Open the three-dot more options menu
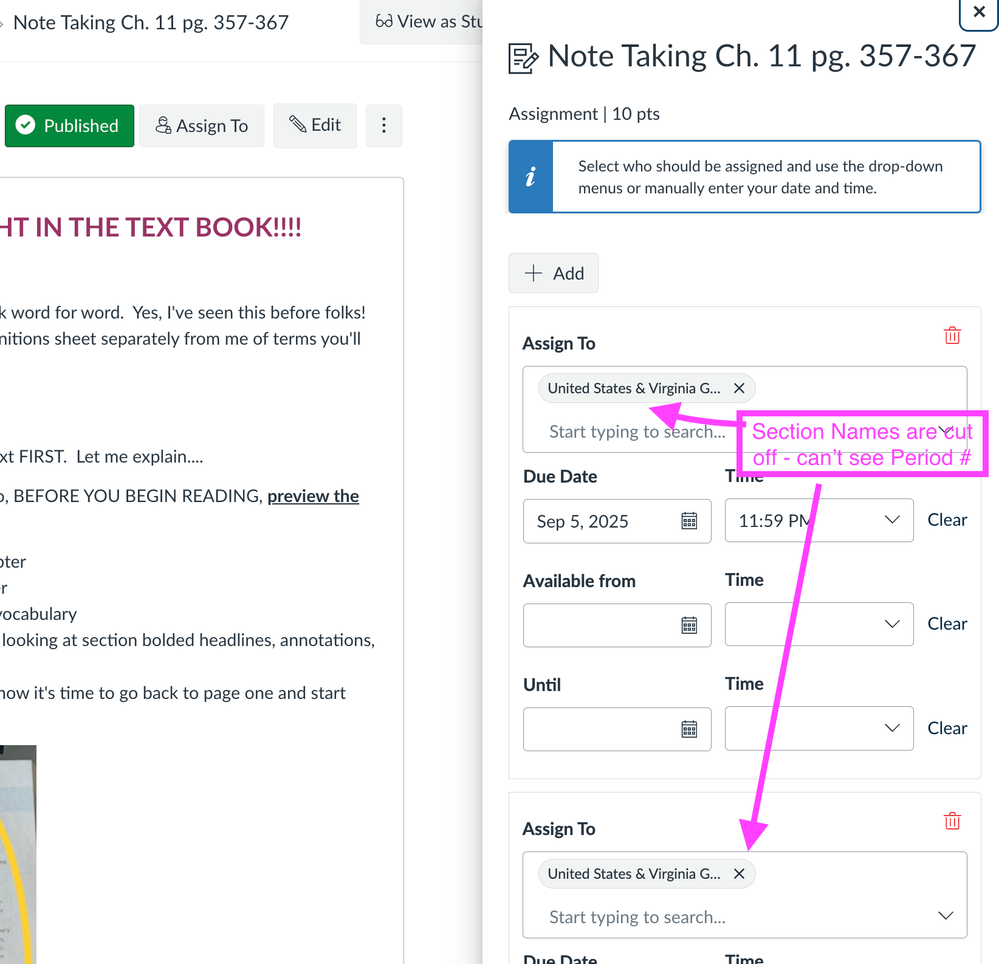The width and height of the screenshot is (999, 964). [x=384, y=126]
